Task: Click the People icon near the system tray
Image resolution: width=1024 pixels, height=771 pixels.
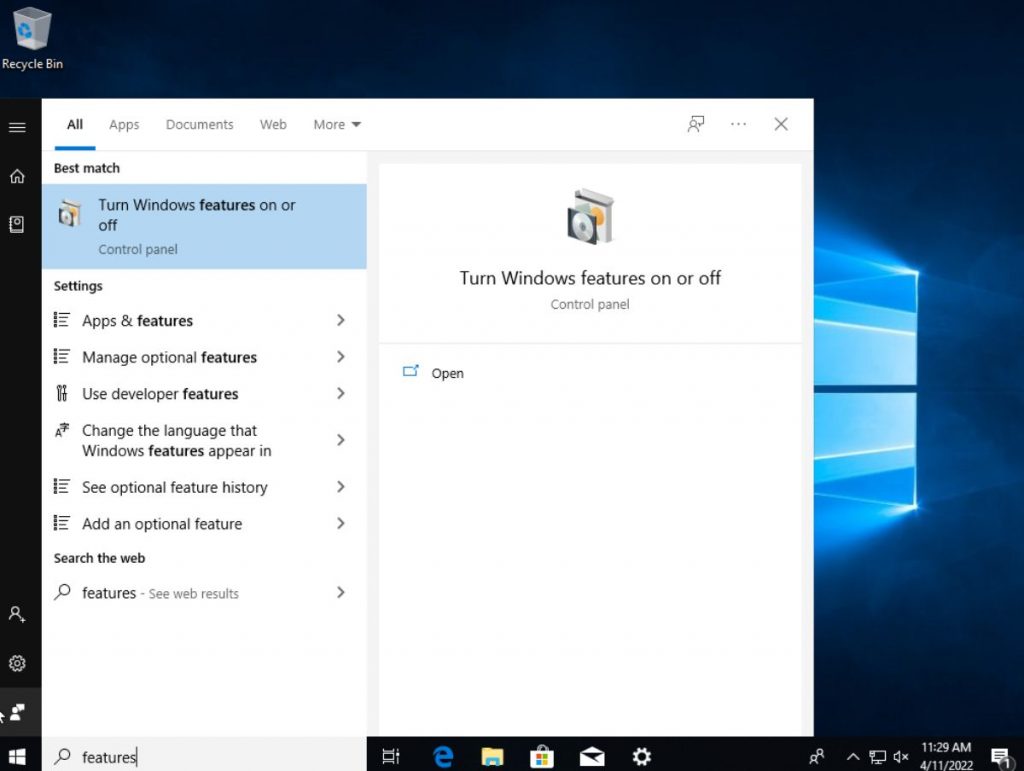Action: point(816,756)
